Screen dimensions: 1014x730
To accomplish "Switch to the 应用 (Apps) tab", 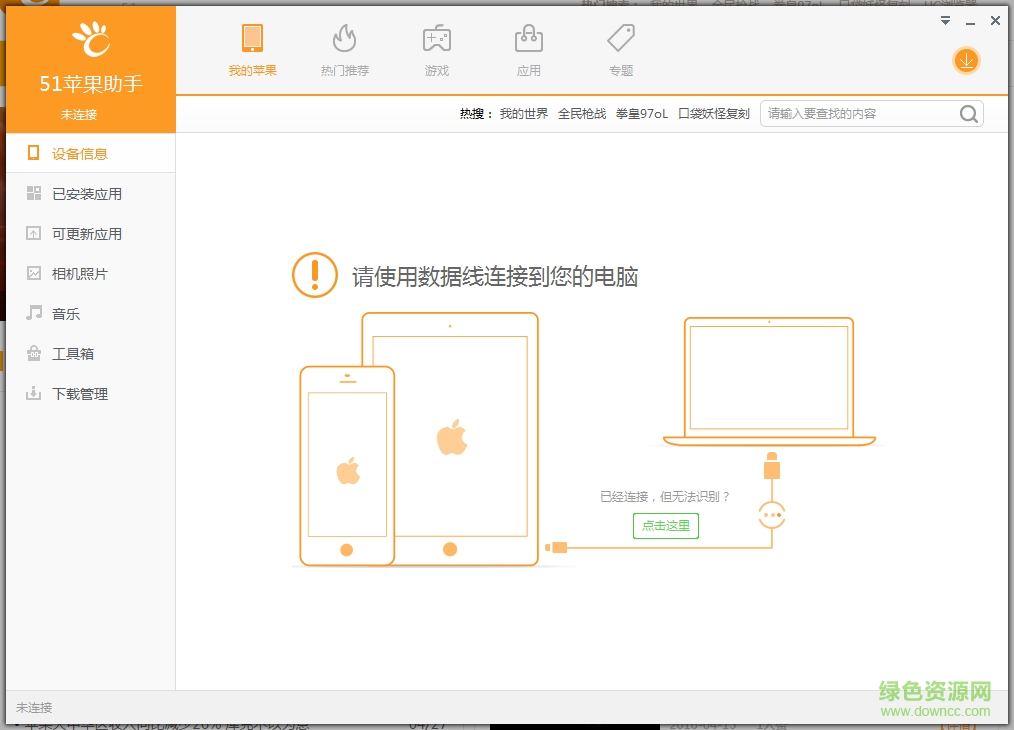I will [528, 50].
